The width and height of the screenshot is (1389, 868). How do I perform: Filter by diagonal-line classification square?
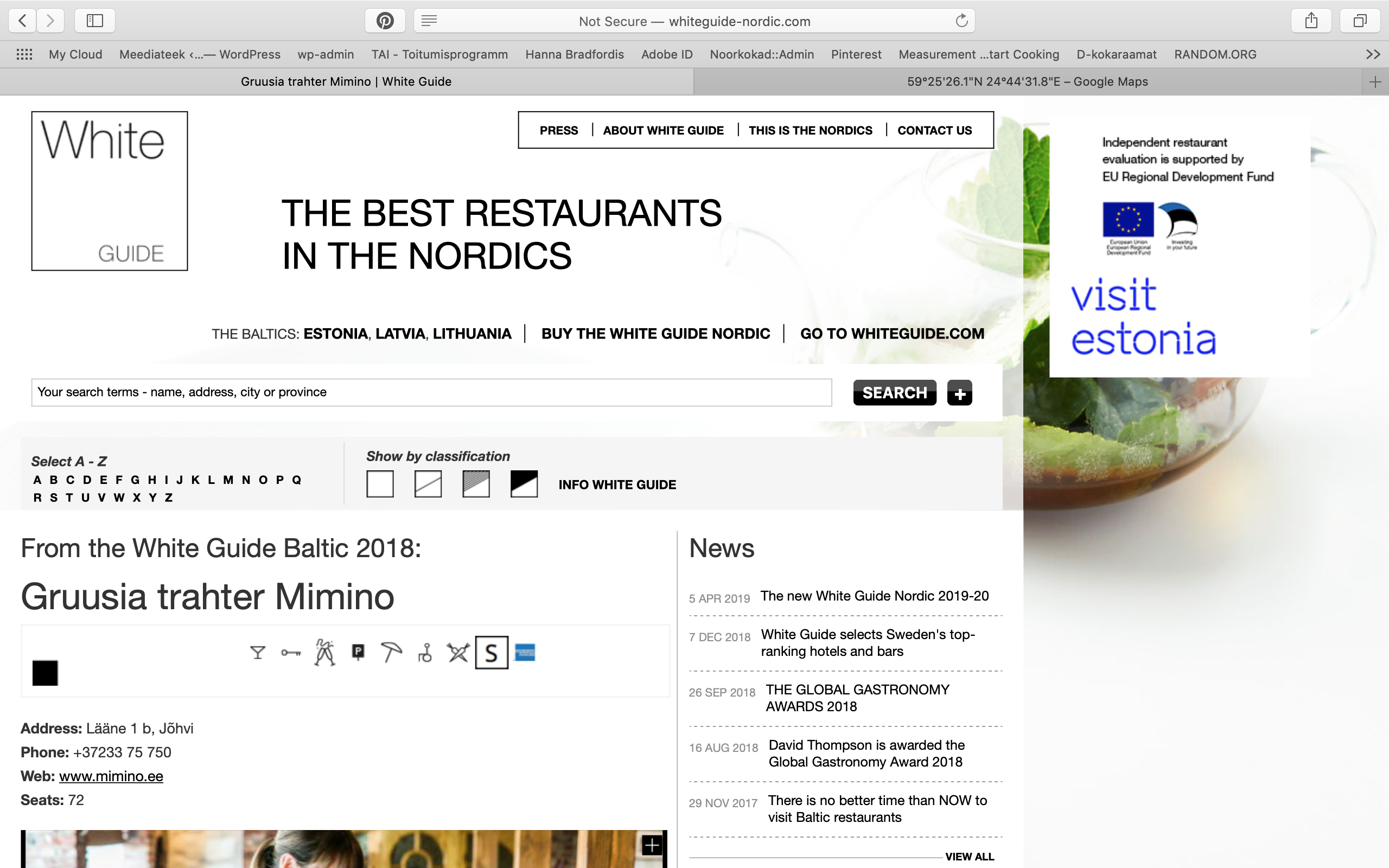tap(428, 484)
